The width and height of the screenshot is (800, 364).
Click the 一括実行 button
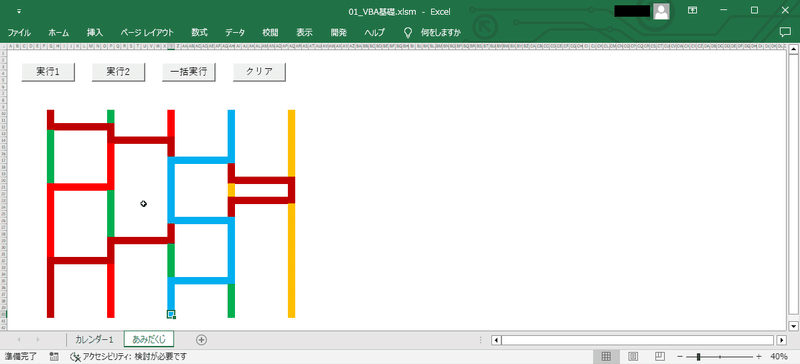189,72
